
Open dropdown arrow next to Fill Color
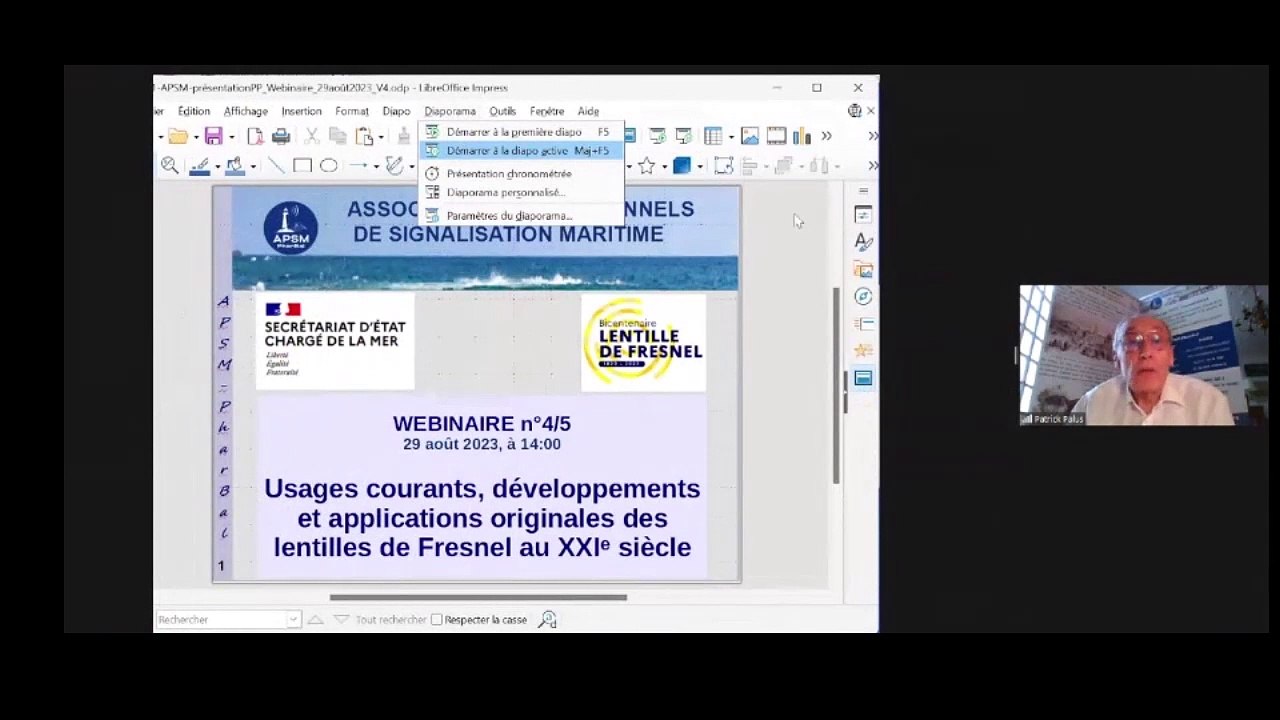253,167
